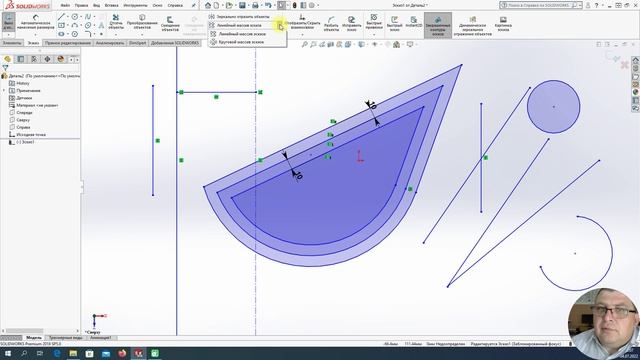Select the Sketch Fillet tool
The width and height of the screenshot is (640, 360).
88,34
